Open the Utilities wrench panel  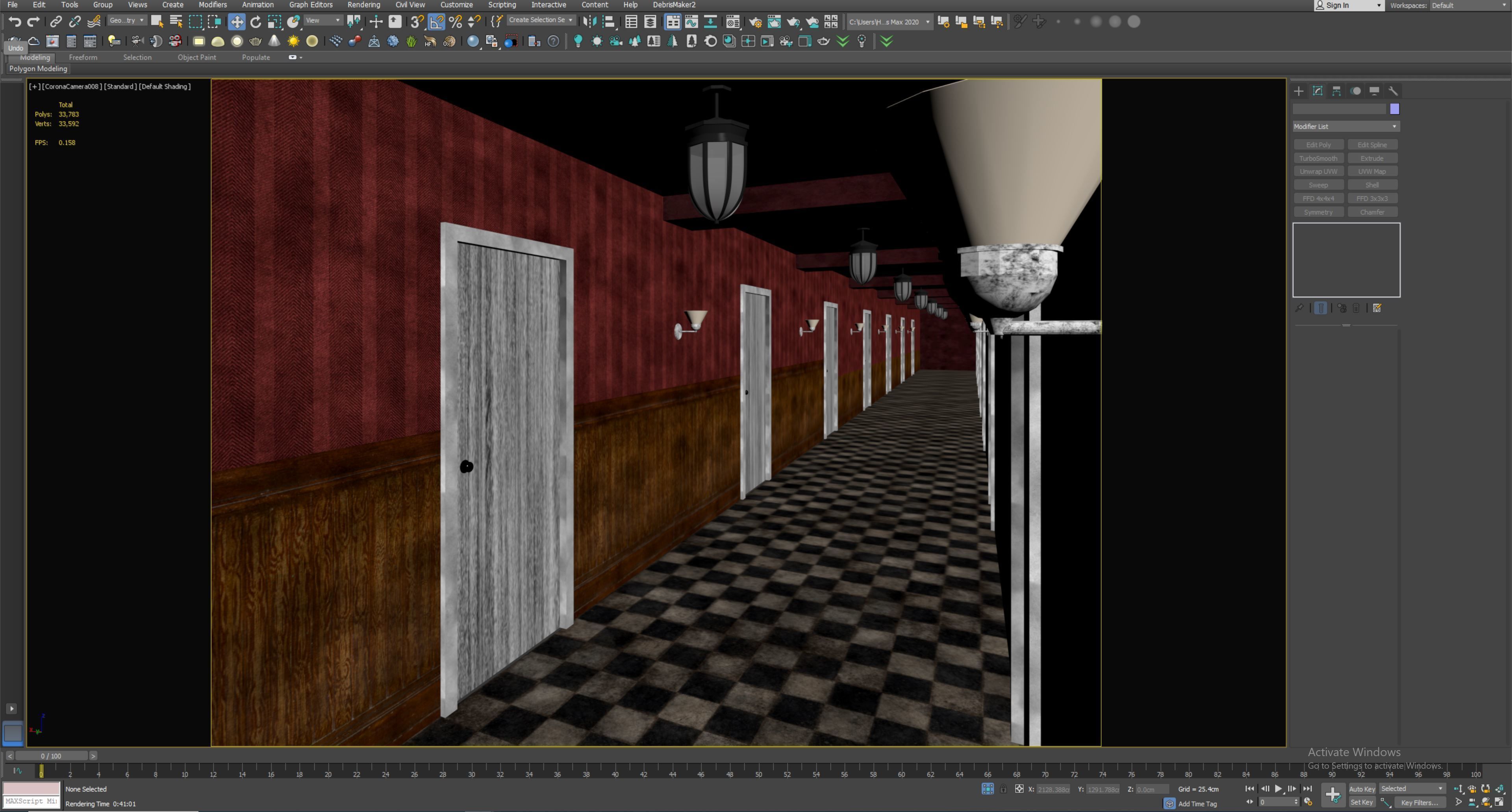point(1393,91)
